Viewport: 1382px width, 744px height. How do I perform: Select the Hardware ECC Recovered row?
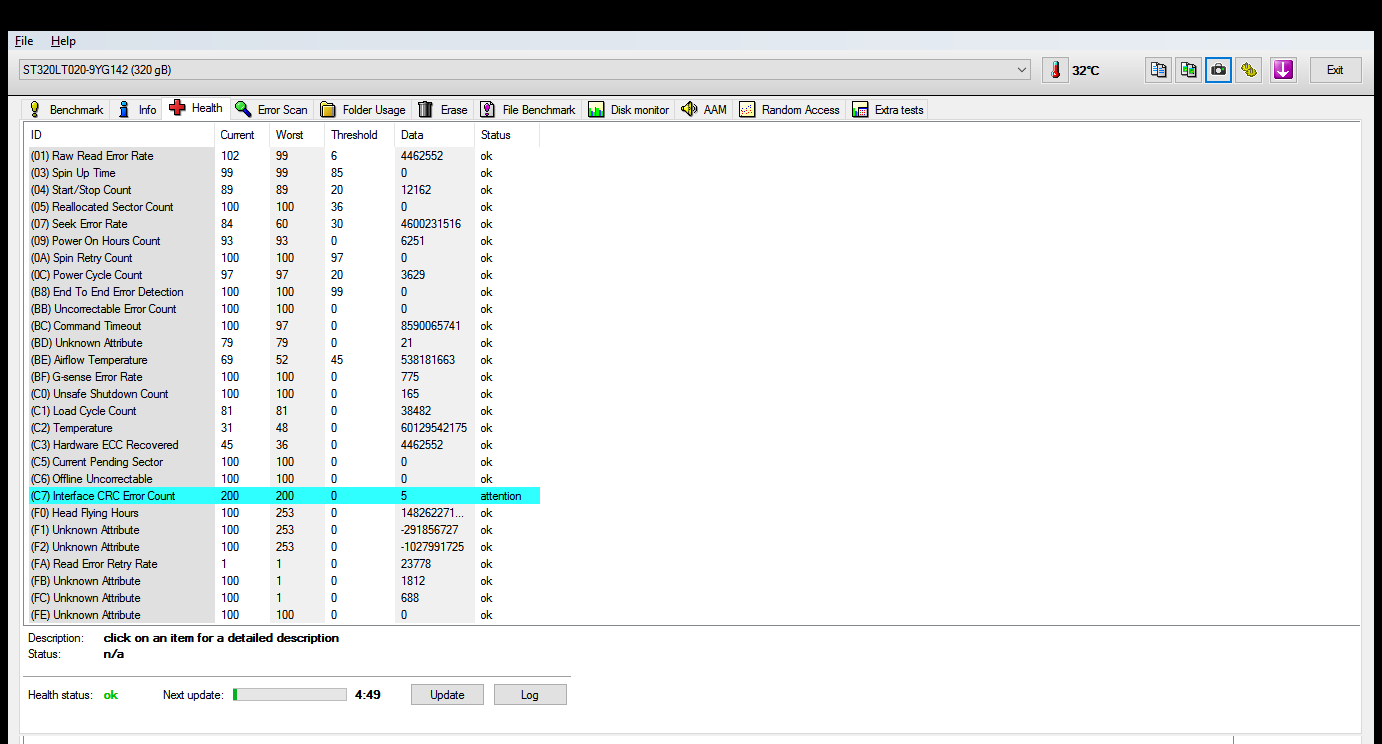point(284,445)
